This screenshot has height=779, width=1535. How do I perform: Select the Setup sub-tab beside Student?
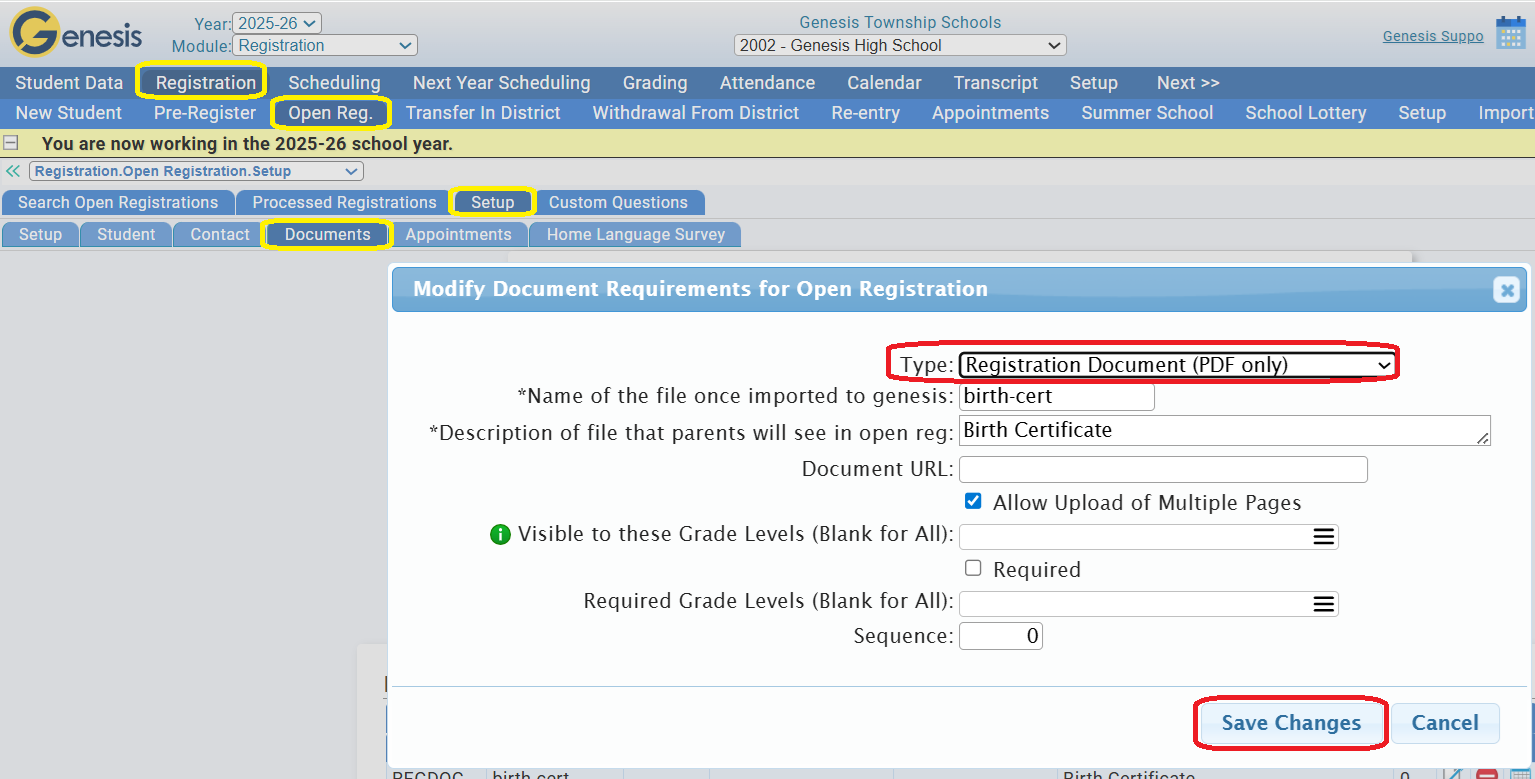click(41, 234)
